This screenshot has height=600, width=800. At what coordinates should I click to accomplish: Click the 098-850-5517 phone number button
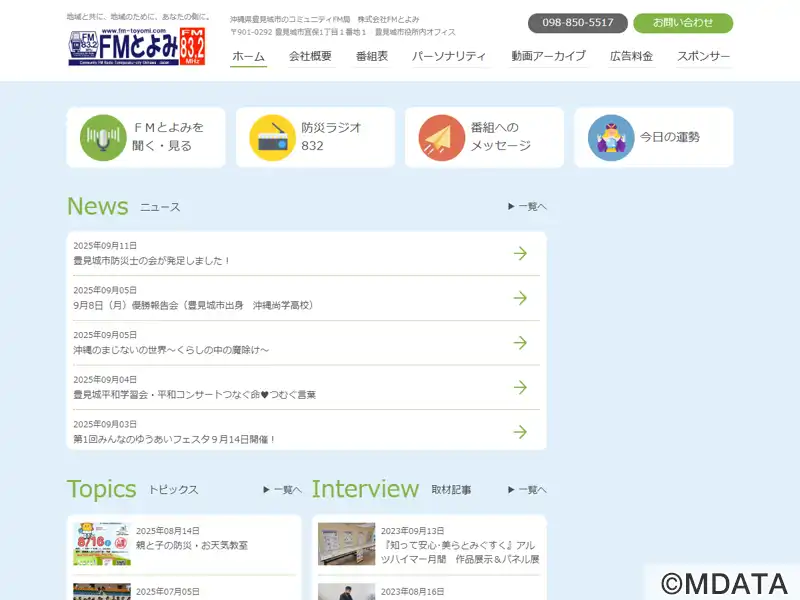(578, 23)
